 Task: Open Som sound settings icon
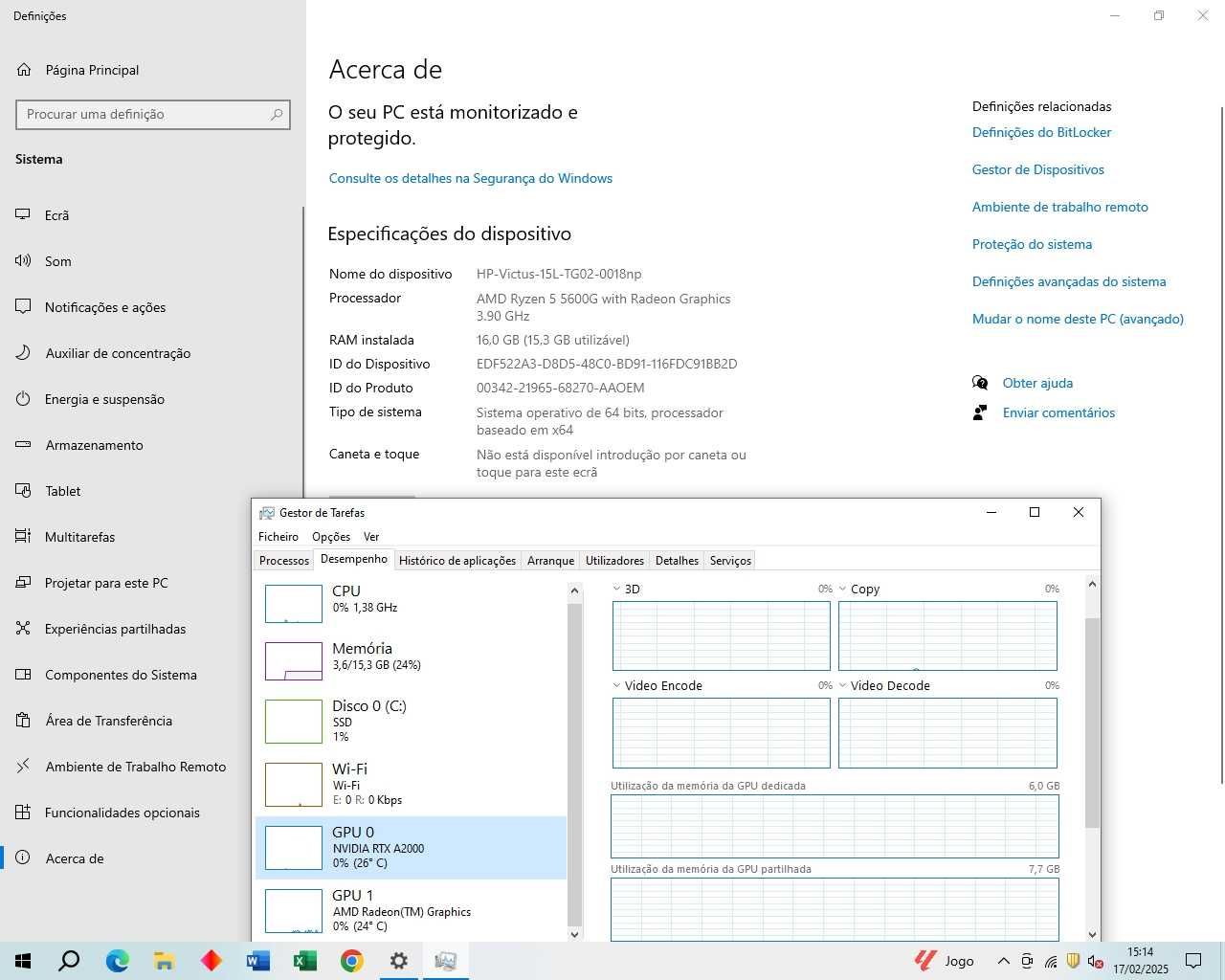click(23, 261)
